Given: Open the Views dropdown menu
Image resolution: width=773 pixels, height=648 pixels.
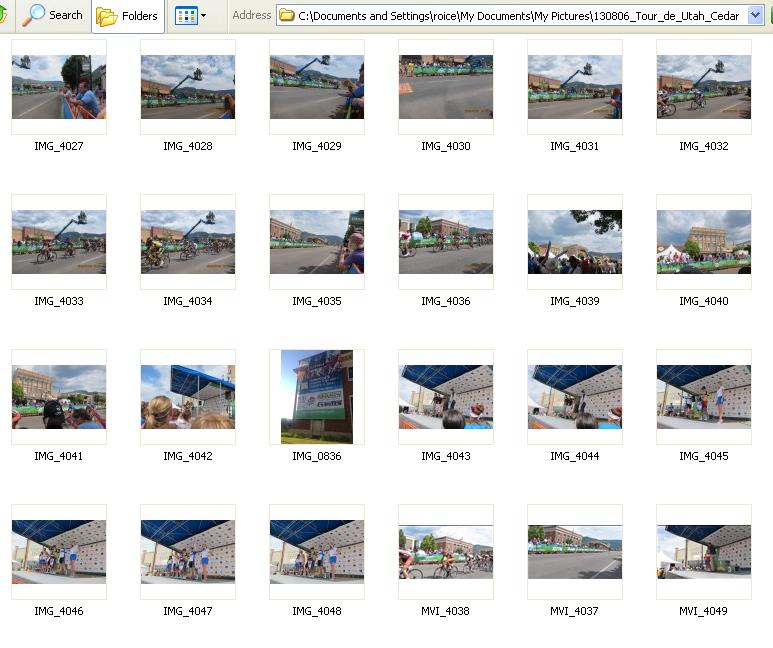Looking at the screenshot, I should [x=191, y=16].
